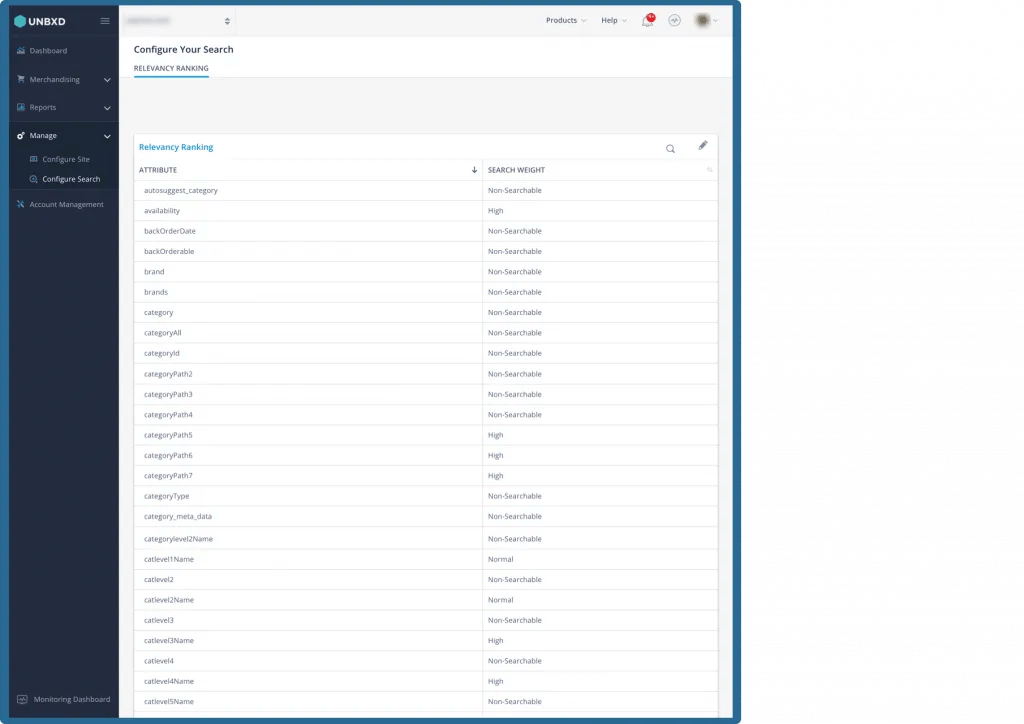Screen dimensions: 1024x724
Task: Select the autosuggest_category row
Action: [426, 191]
